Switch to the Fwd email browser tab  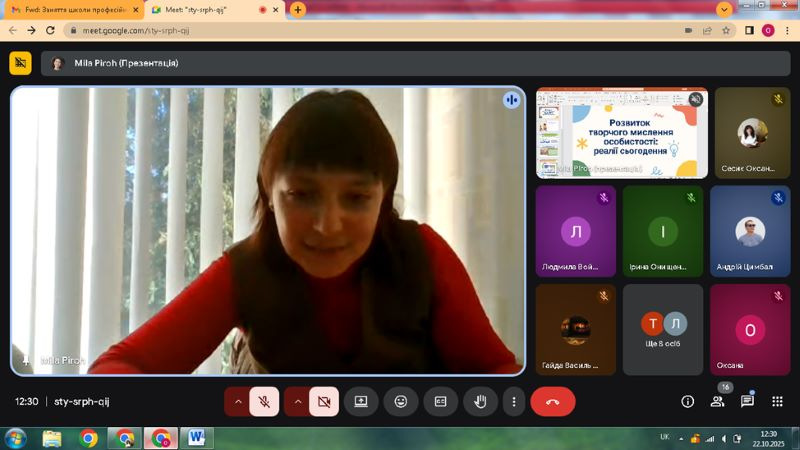point(68,9)
